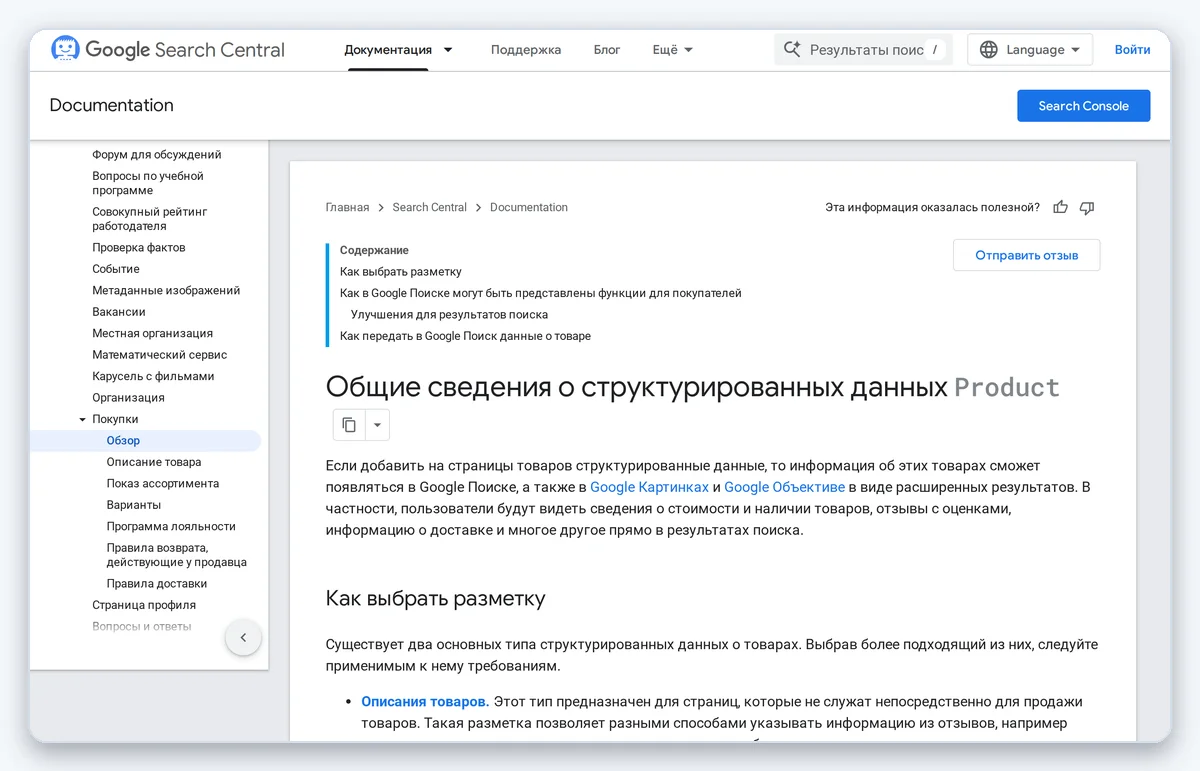Select Программа лояльности in sidebar
This screenshot has height=771, width=1200.
(171, 527)
